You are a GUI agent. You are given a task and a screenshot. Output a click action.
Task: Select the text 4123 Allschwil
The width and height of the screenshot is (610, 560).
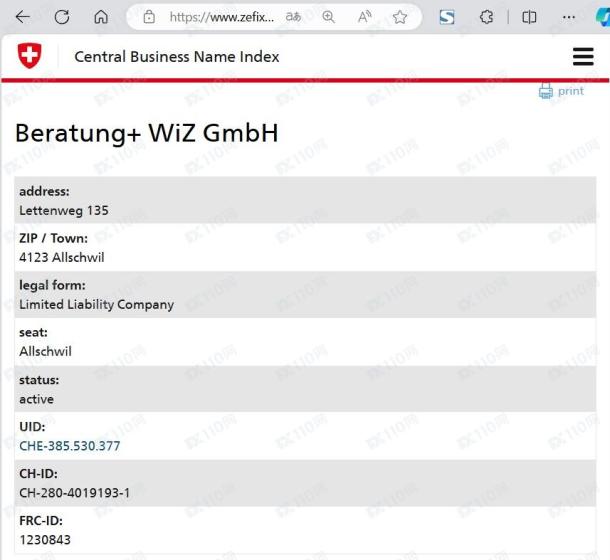point(61,258)
